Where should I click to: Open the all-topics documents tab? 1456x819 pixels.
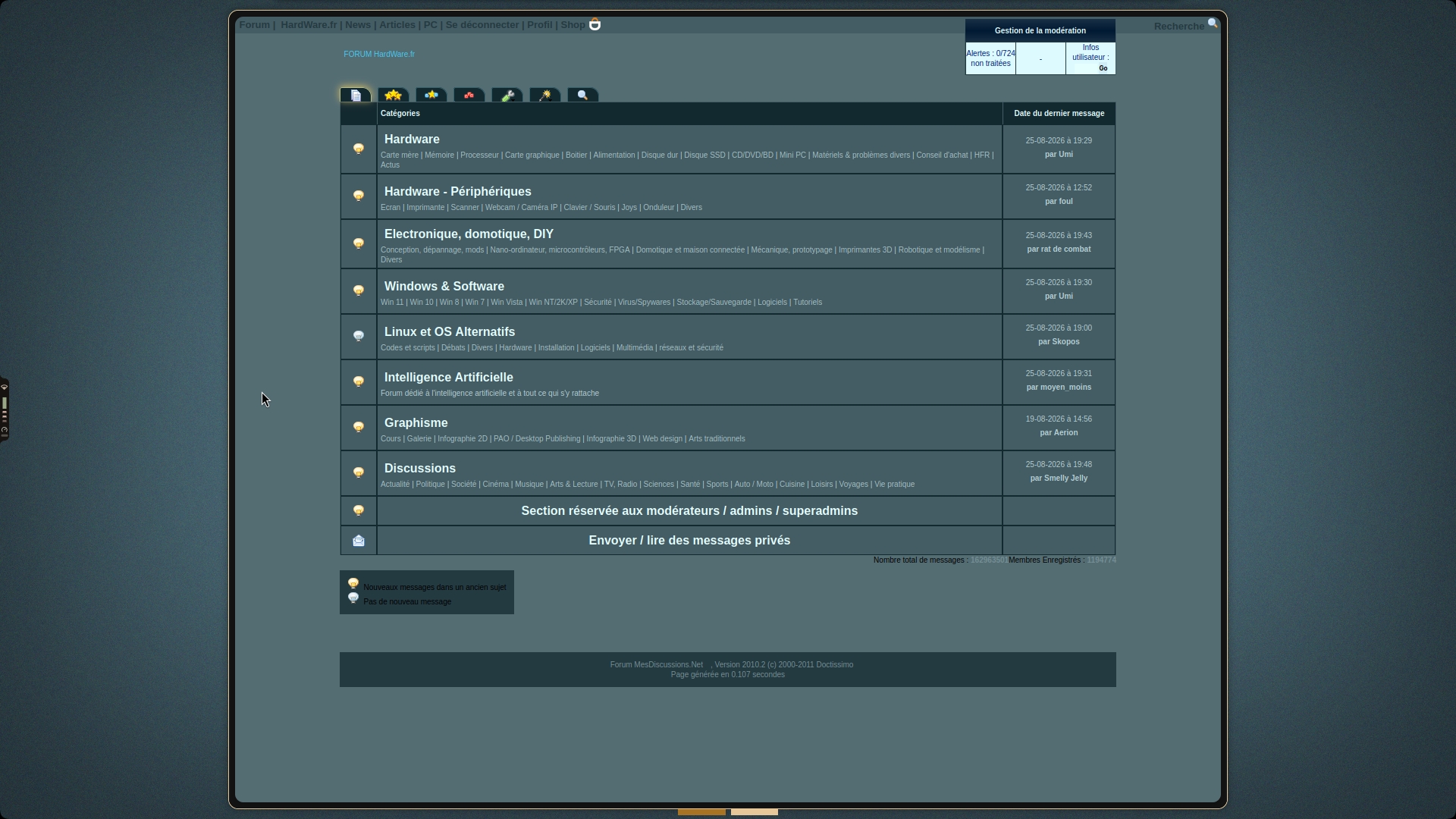point(356,95)
